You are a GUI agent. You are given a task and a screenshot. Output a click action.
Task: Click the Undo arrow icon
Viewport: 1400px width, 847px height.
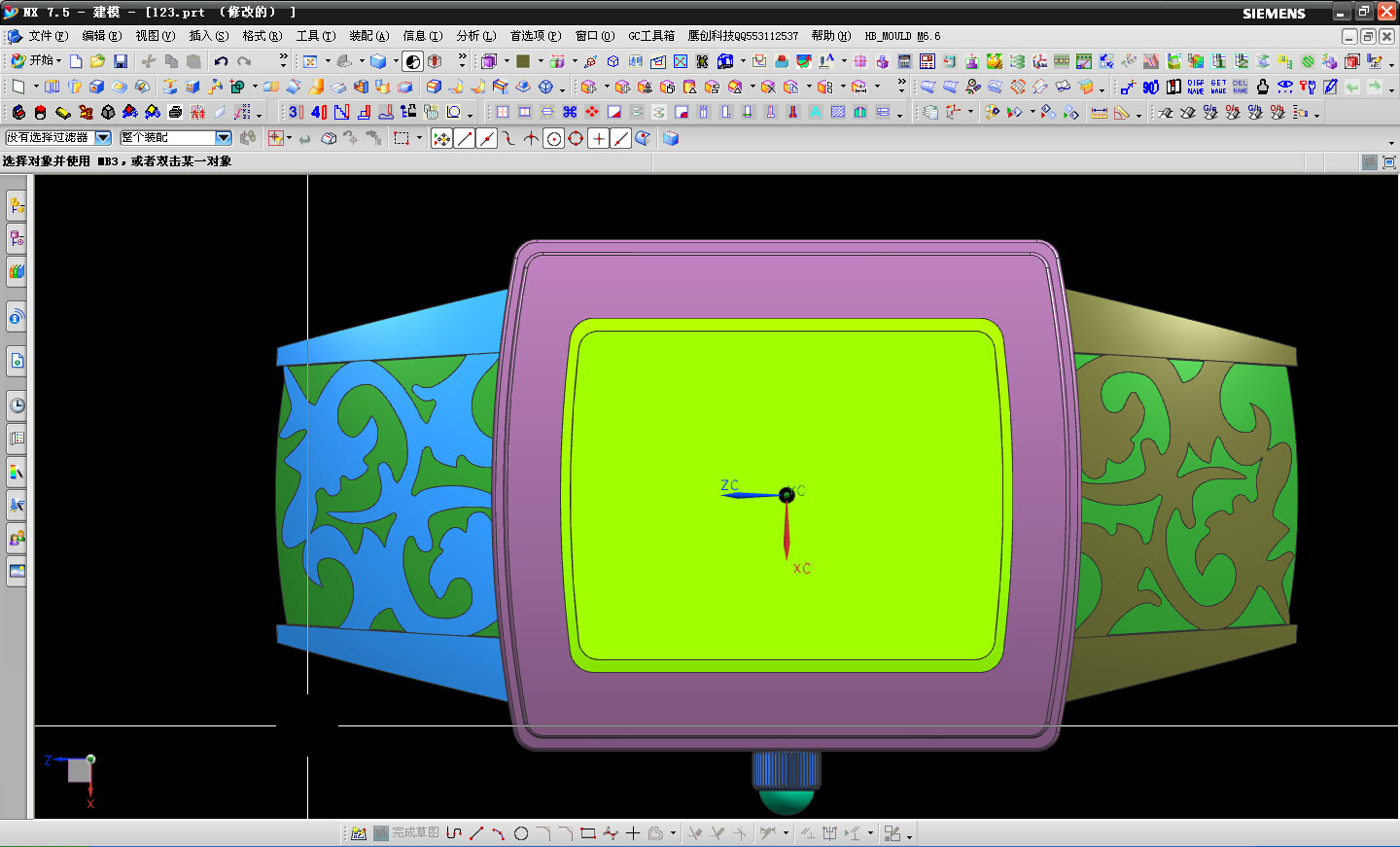[x=222, y=61]
